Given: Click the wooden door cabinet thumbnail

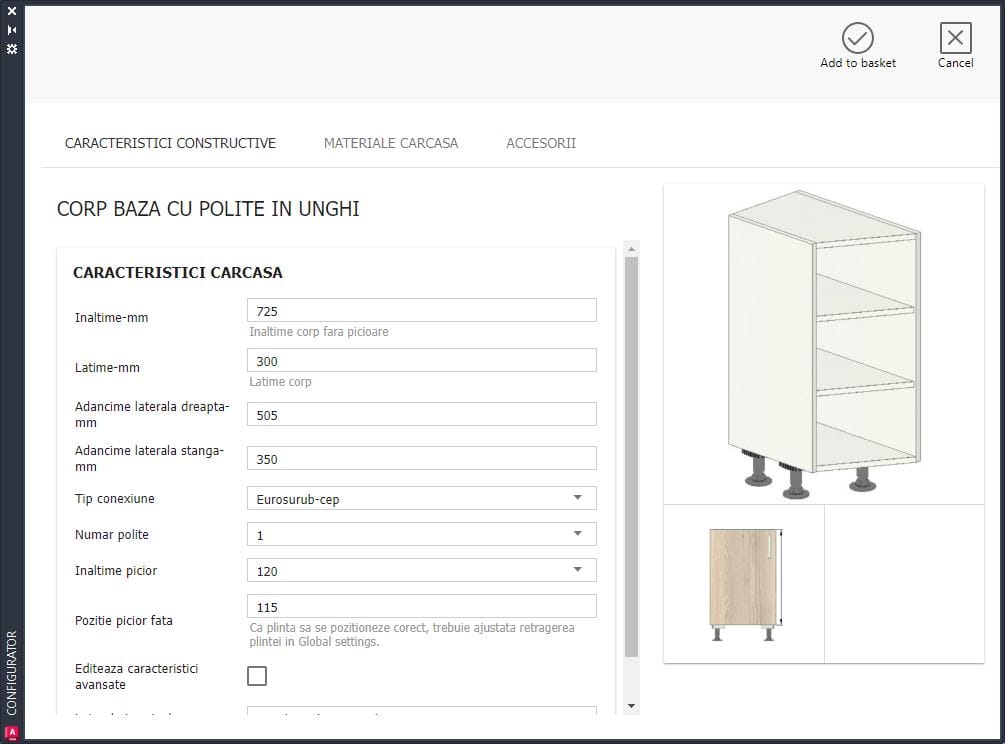Looking at the screenshot, I should click(x=745, y=584).
